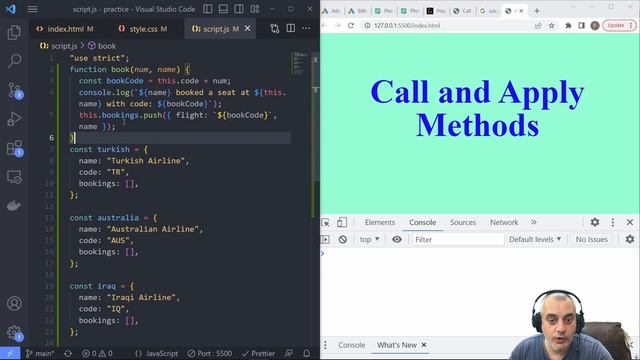The height and width of the screenshot is (360, 640).
Task: Click the Chrome address bar
Action: pyautogui.click(x=447, y=25)
